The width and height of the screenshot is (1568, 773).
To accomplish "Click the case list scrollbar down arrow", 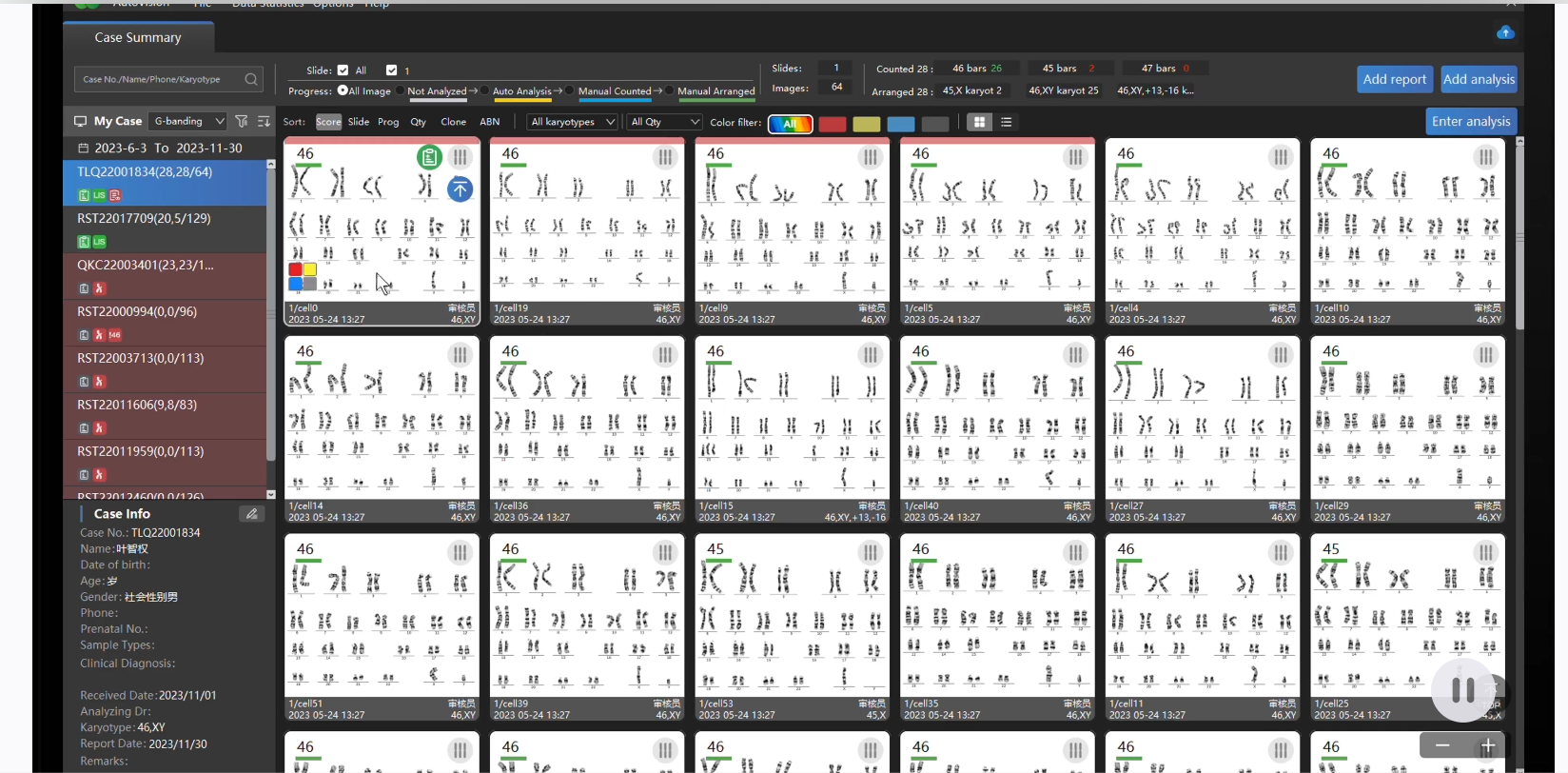I will 271,494.
